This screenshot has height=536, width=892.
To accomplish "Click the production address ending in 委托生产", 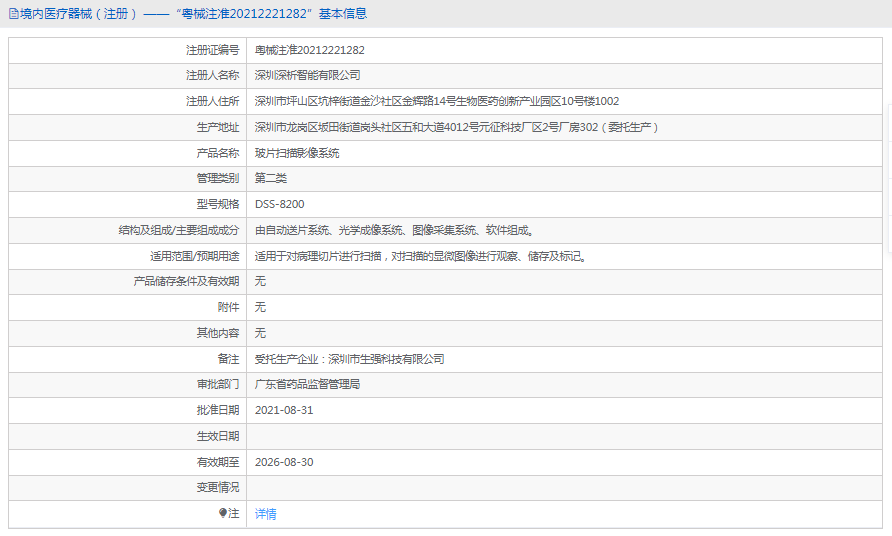I will (x=456, y=127).
